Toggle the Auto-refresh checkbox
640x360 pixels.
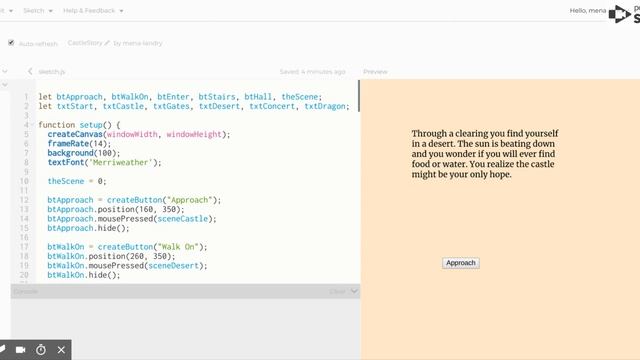coord(11,43)
